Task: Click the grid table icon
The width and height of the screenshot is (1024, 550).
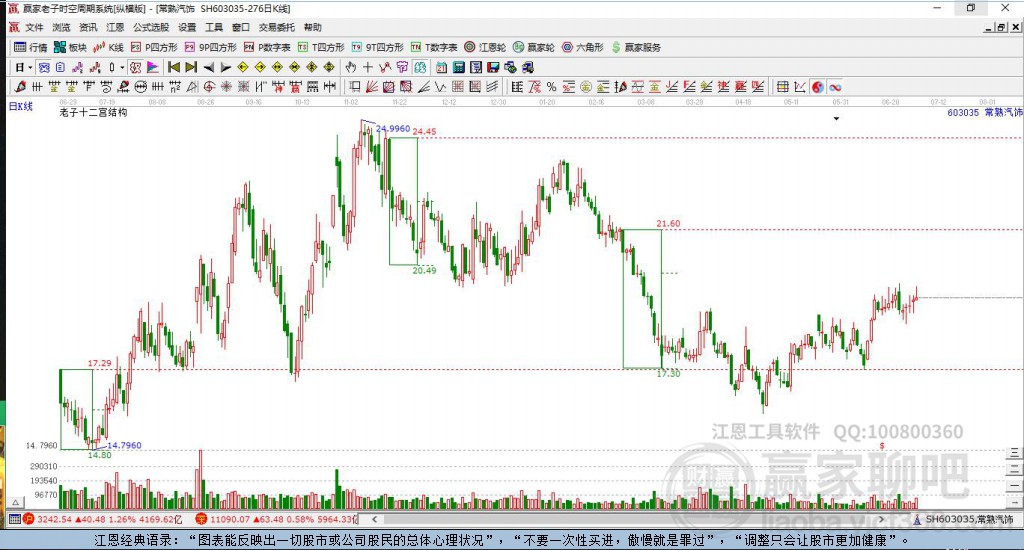Action: tap(782, 86)
